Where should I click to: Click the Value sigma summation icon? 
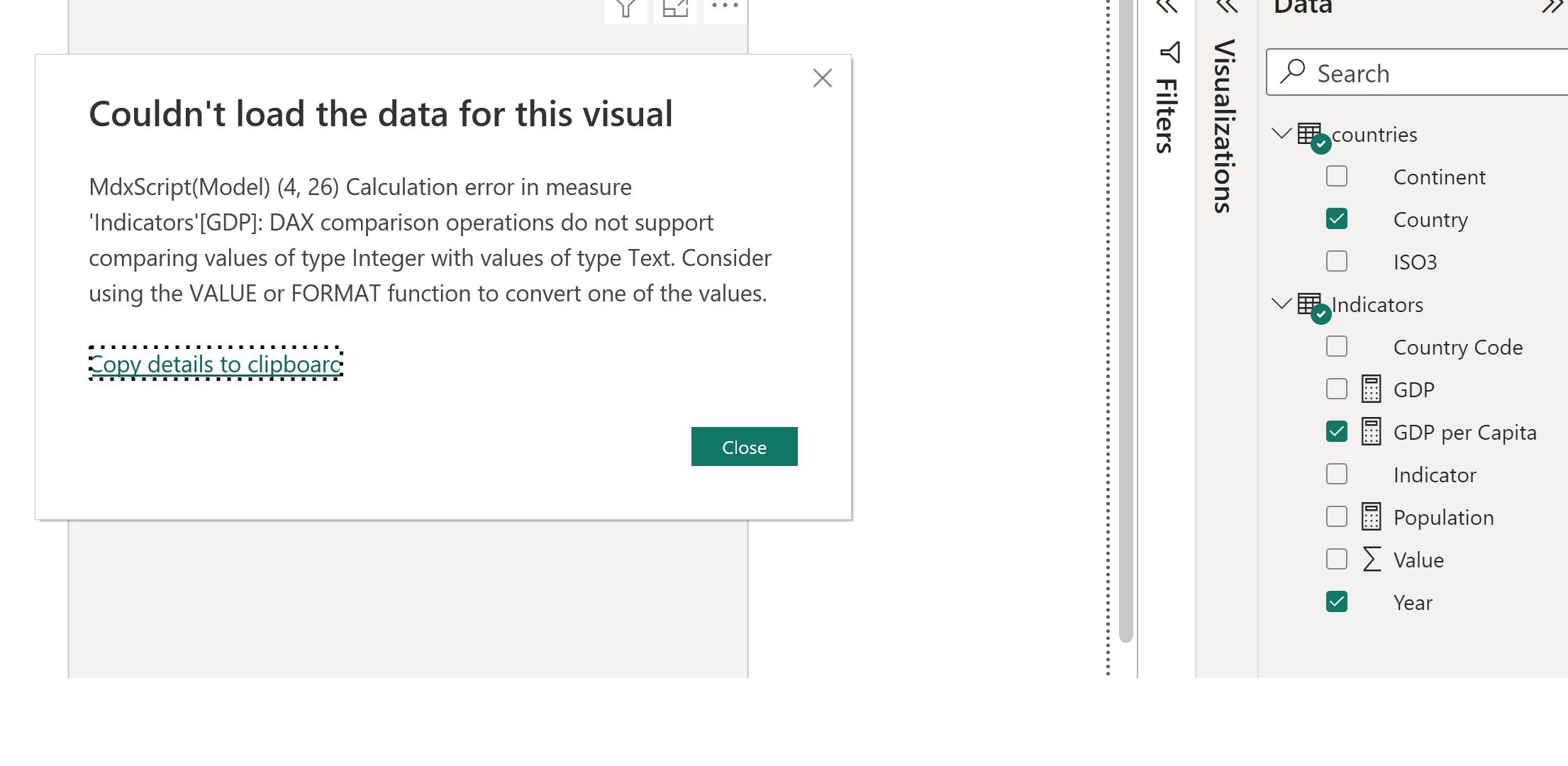[1372, 559]
